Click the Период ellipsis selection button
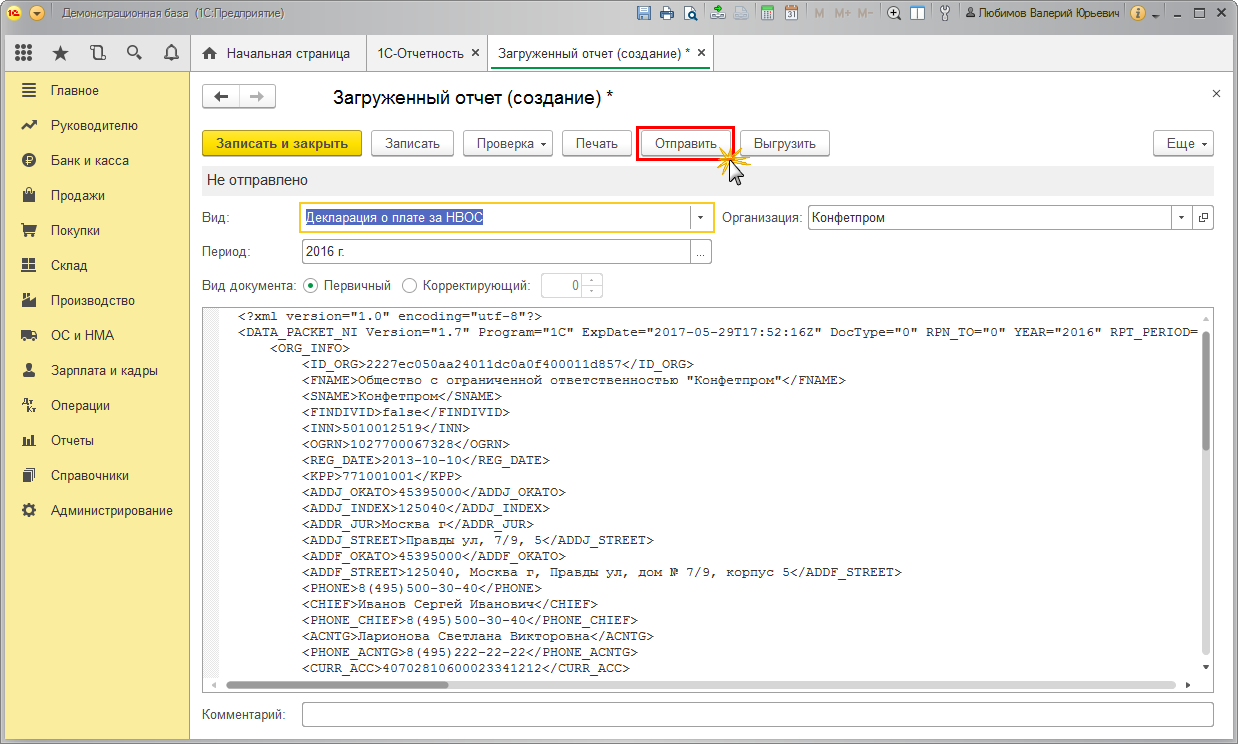1238x744 pixels. pos(701,253)
